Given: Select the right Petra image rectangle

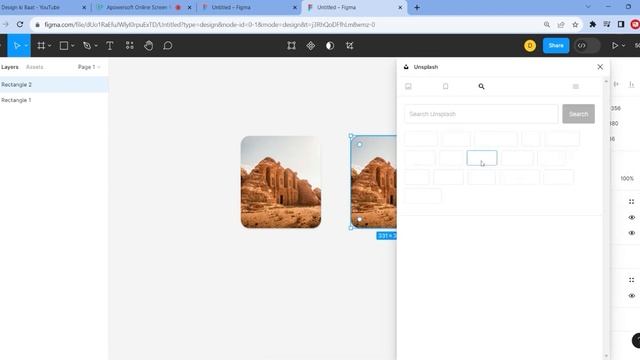Looking at the screenshot, I should (374, 182).
